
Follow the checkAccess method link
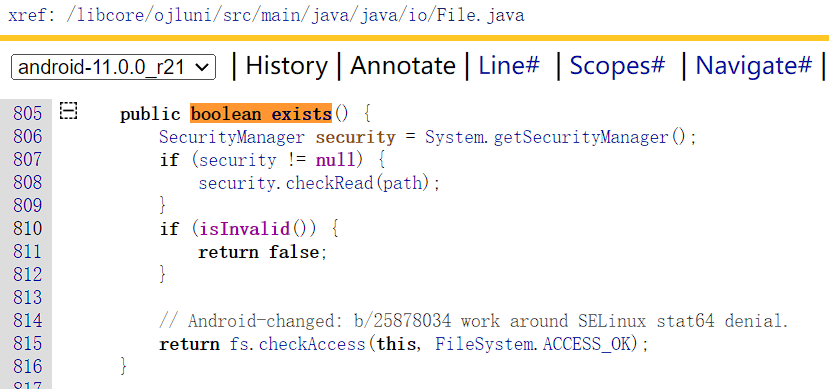312,344
